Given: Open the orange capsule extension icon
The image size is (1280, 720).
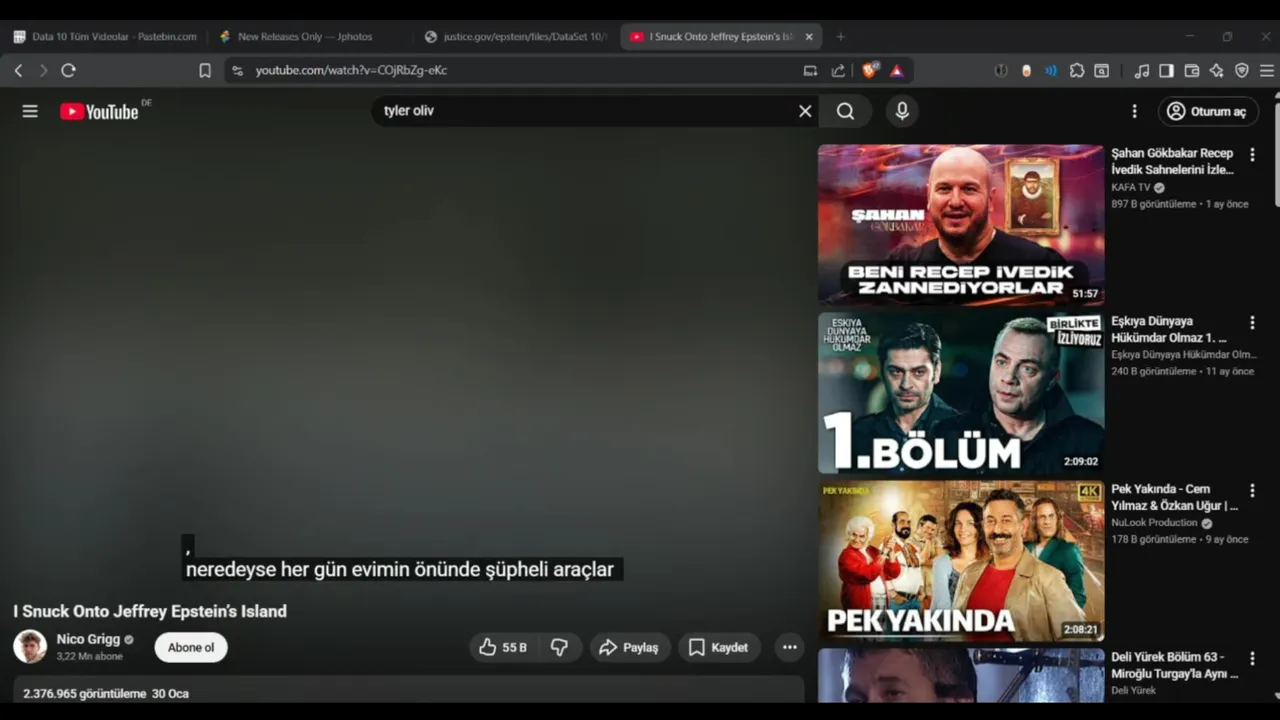Looking at the screenshot, I should [1026, 70].
